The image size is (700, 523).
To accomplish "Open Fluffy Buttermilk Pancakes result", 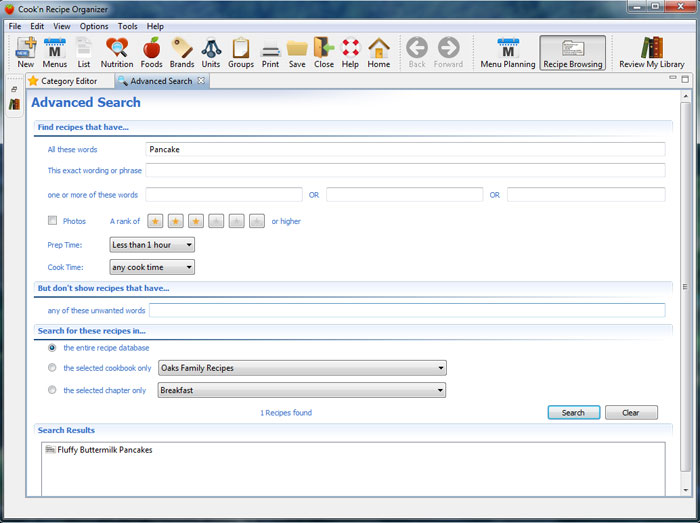I will tap(99, 450).
